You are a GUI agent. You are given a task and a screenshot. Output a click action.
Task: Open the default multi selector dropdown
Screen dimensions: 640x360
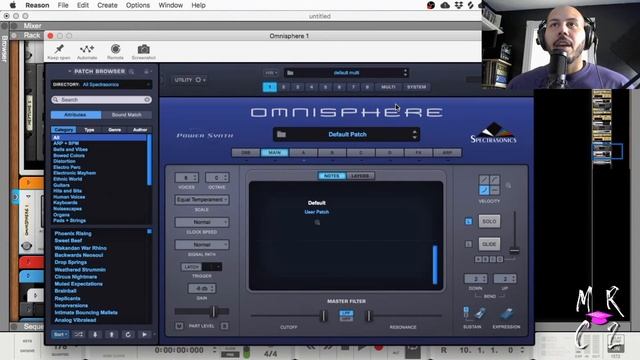[x=346, y=73]
